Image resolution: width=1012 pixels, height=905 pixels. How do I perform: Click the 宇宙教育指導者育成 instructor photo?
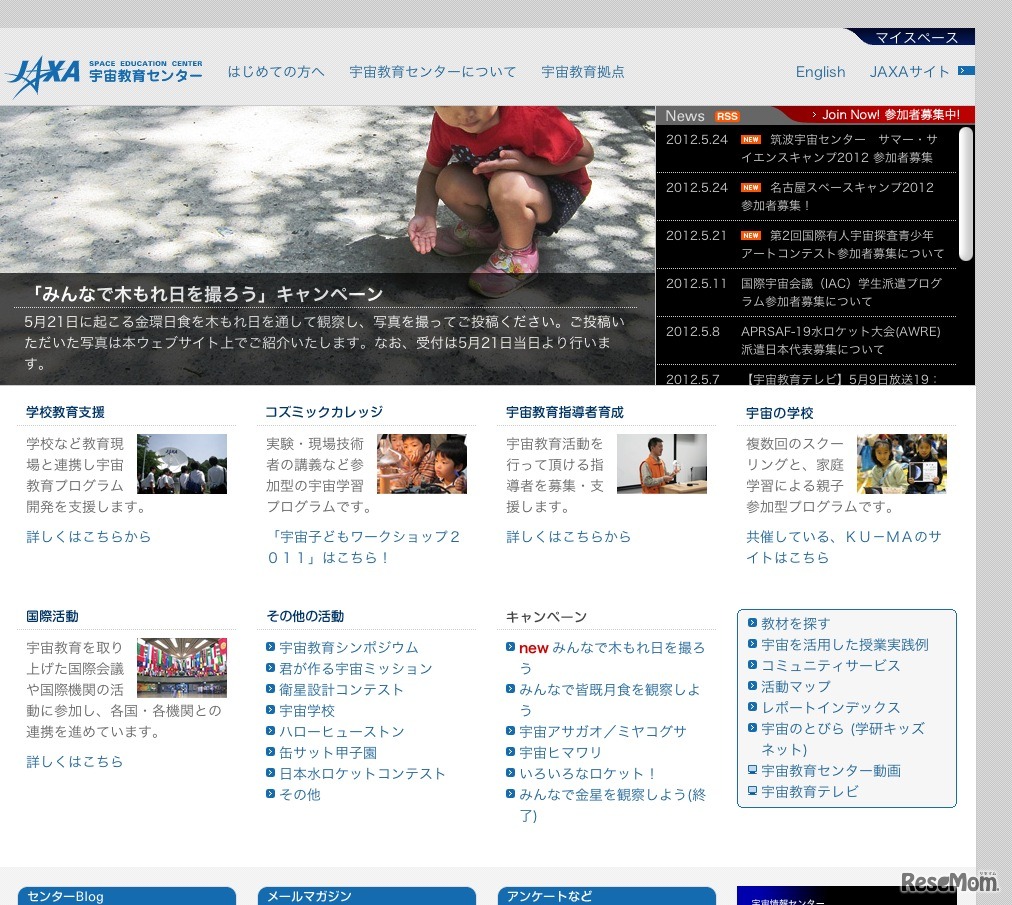662,464
